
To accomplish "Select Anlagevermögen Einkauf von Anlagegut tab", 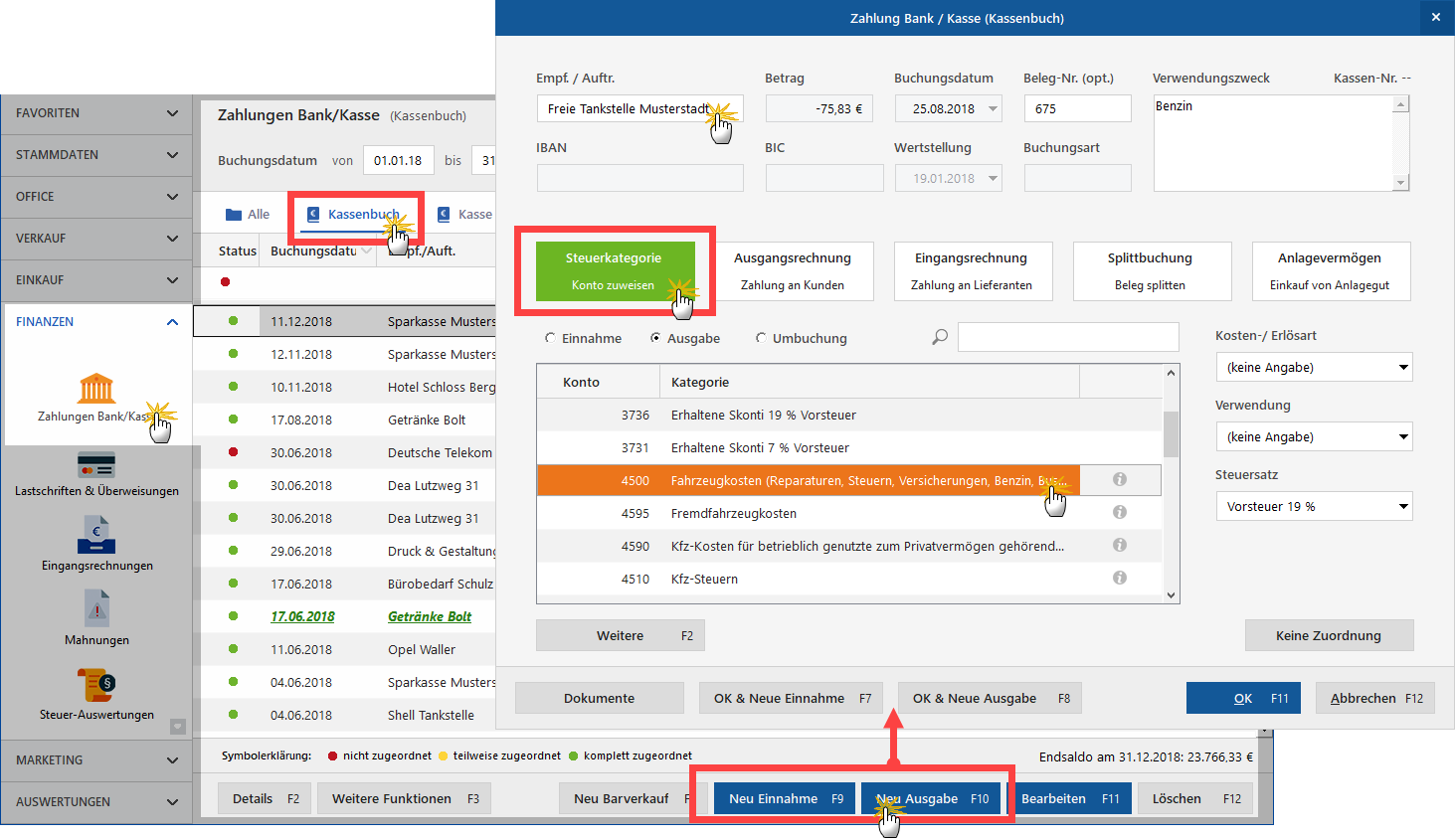I will (1330, 271).
